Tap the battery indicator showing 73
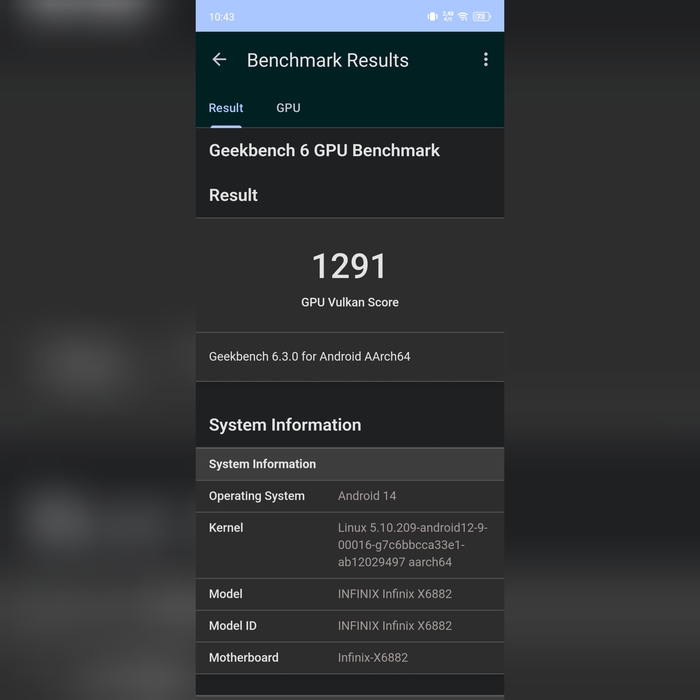The height and width of the screenshot is (700, 700). point(482,17)
